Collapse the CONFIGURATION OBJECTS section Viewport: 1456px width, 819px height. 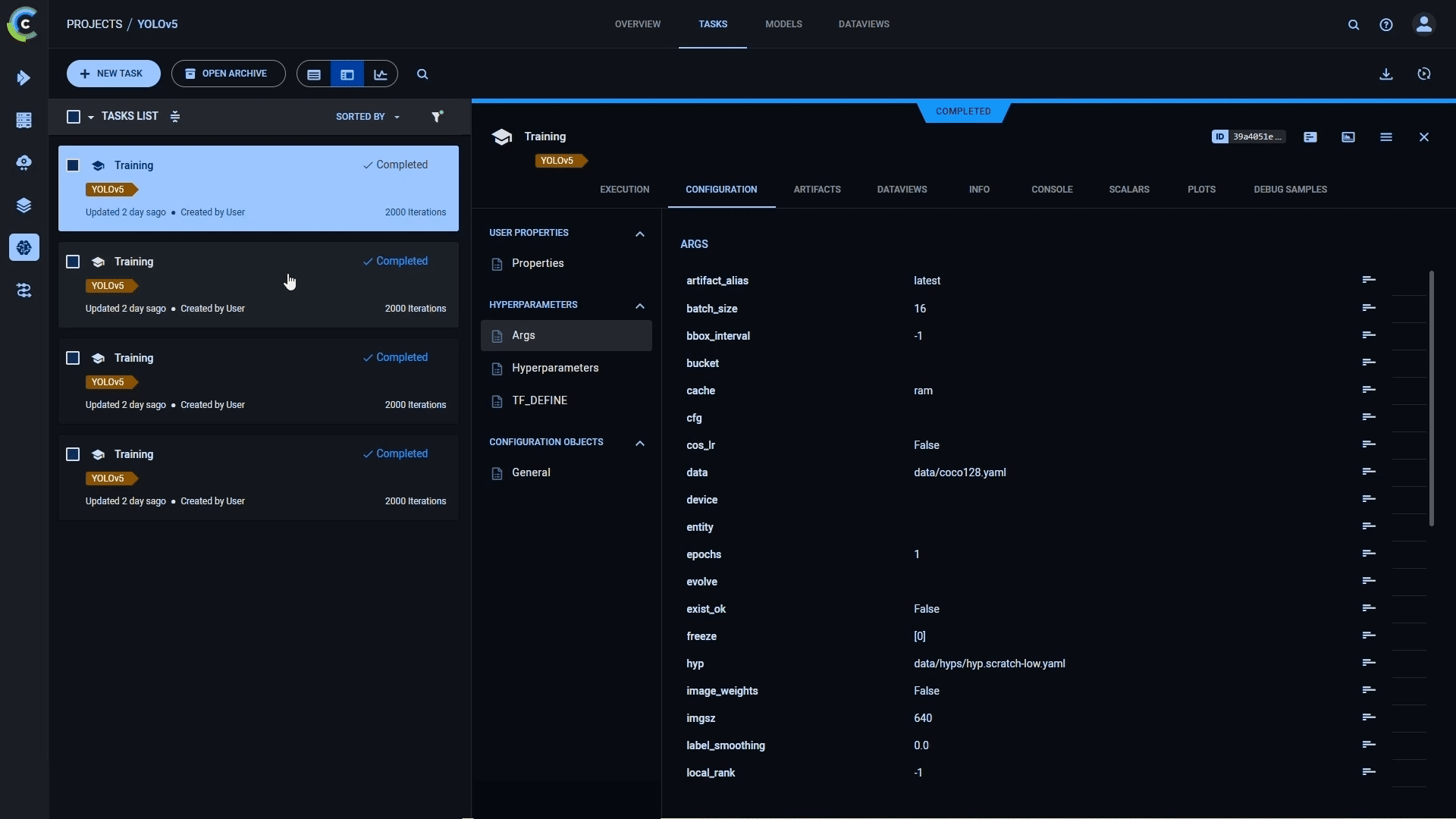(640, 441)
